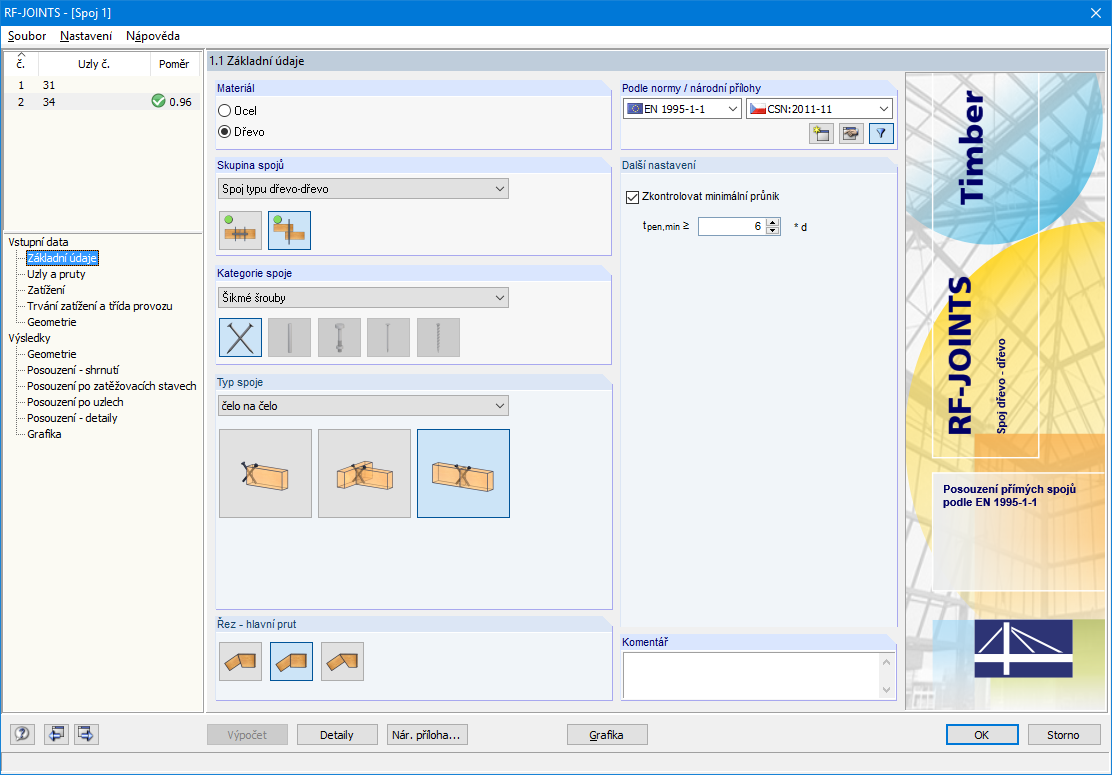Open the Nastavení menu
Viewport: 1112px width, 775px height.
click(x=86, y=36)
